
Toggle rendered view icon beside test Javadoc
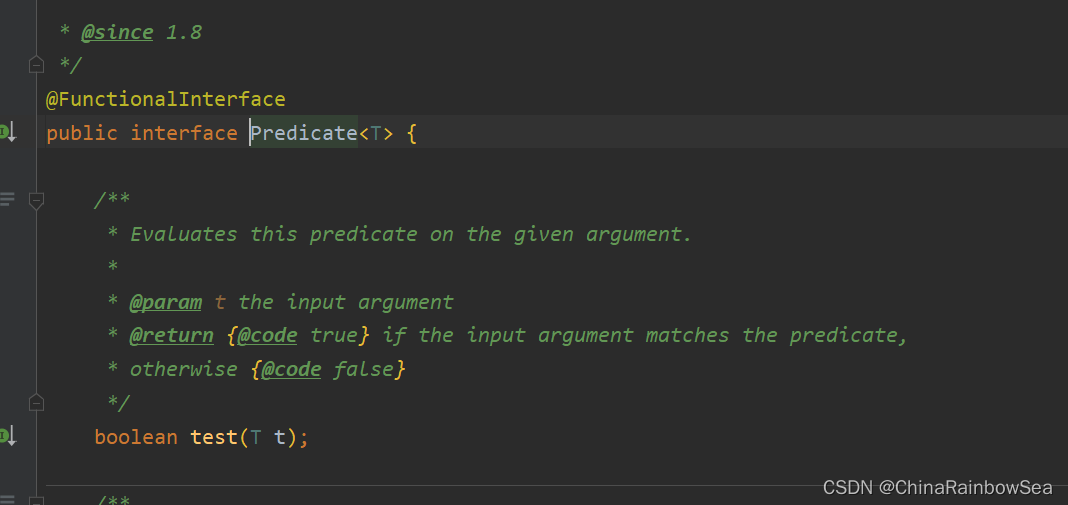click(7, 200)
